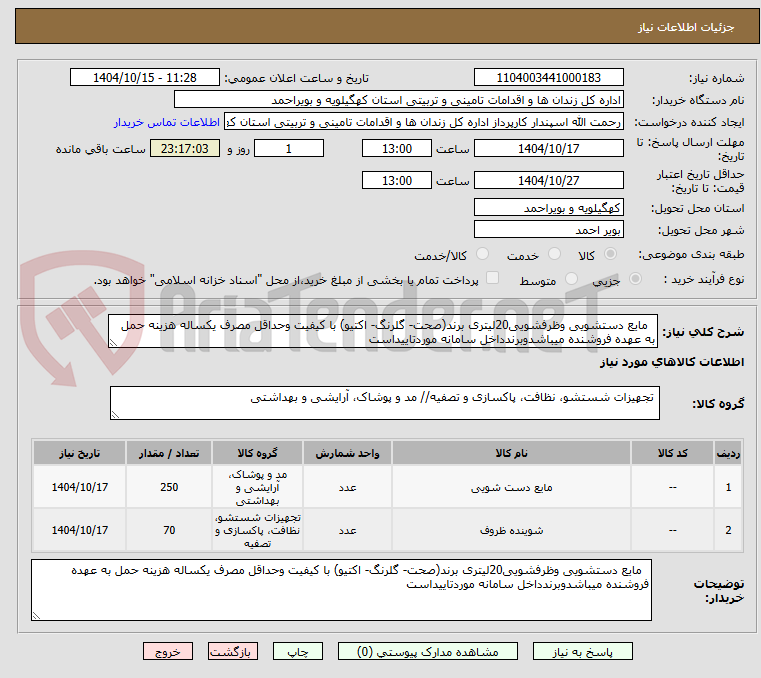
Task: Click the پاسخ به نیاز button
Action: tap(582, 652)
